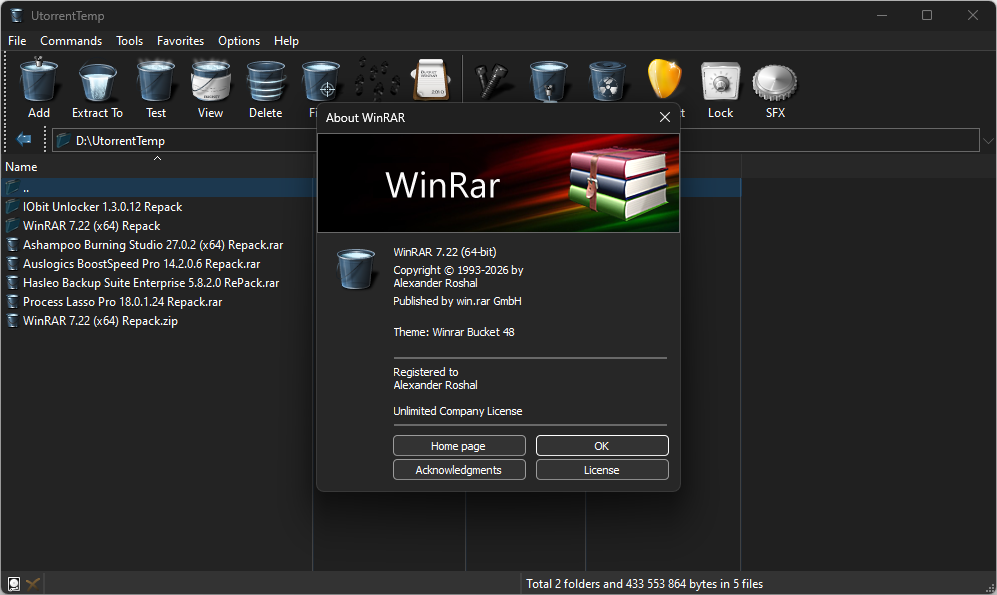Click the Acknowledgments button
997x595 pixels.
pyautogui.click(x=459, y=470)
